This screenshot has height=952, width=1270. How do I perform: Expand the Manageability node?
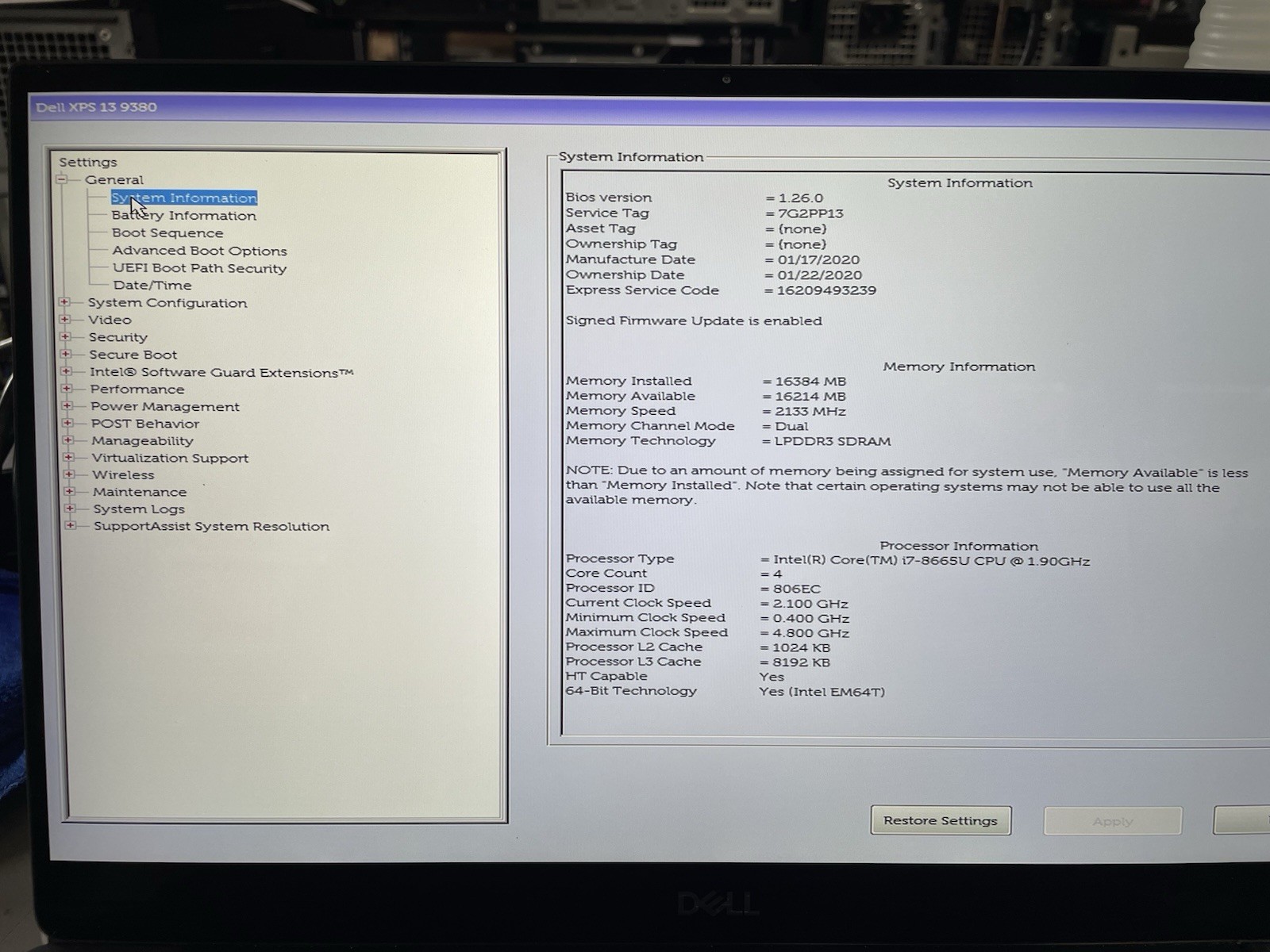(67, 440)
